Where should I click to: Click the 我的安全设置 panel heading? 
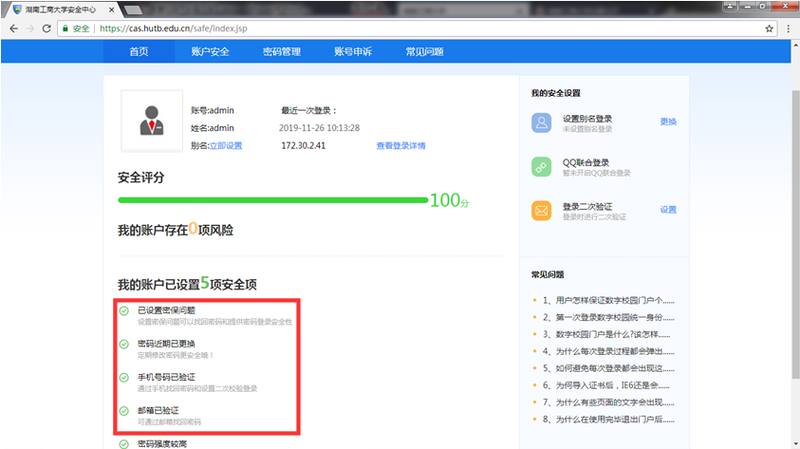click(x=556, y=93)
